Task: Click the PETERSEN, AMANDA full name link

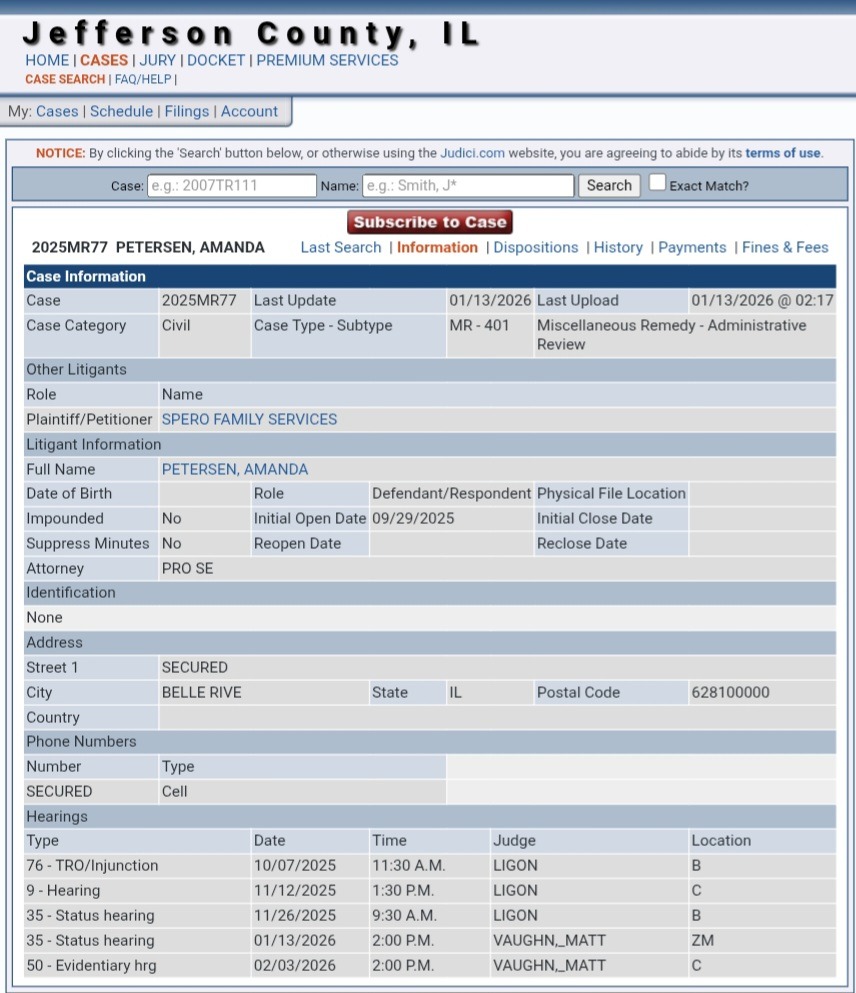Action: click(235, 469)
